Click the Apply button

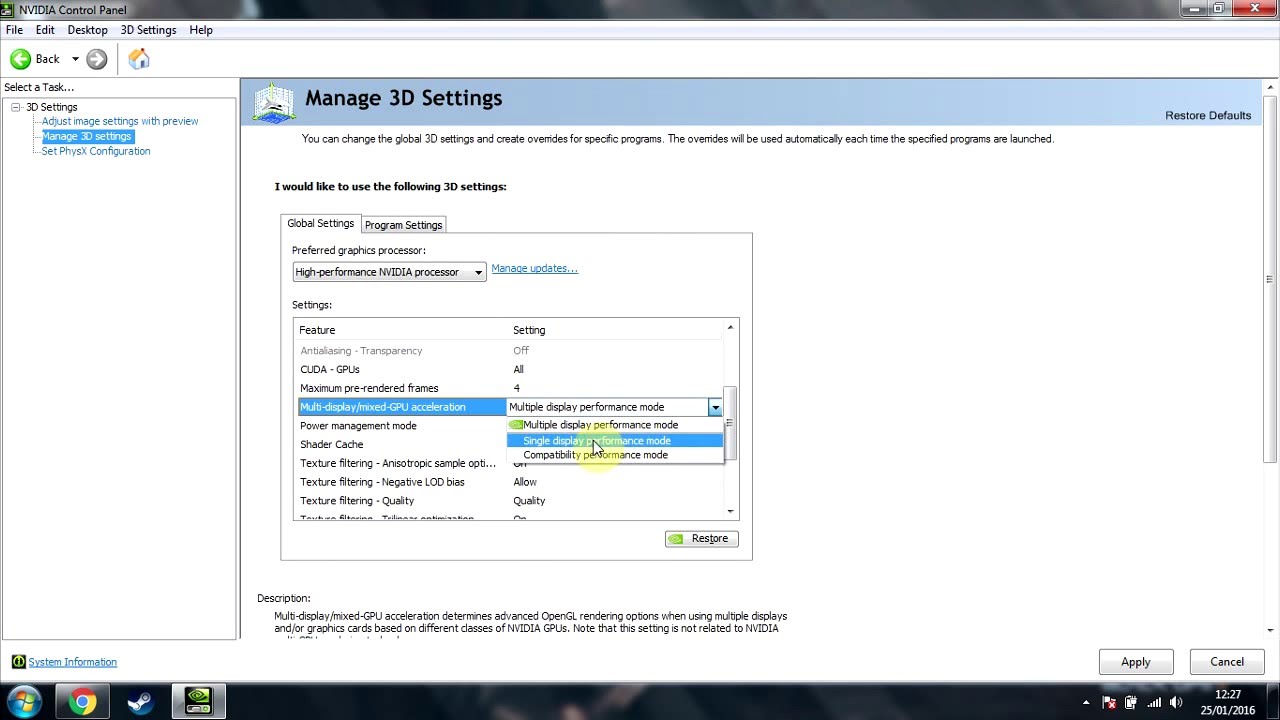[1136, 662]
